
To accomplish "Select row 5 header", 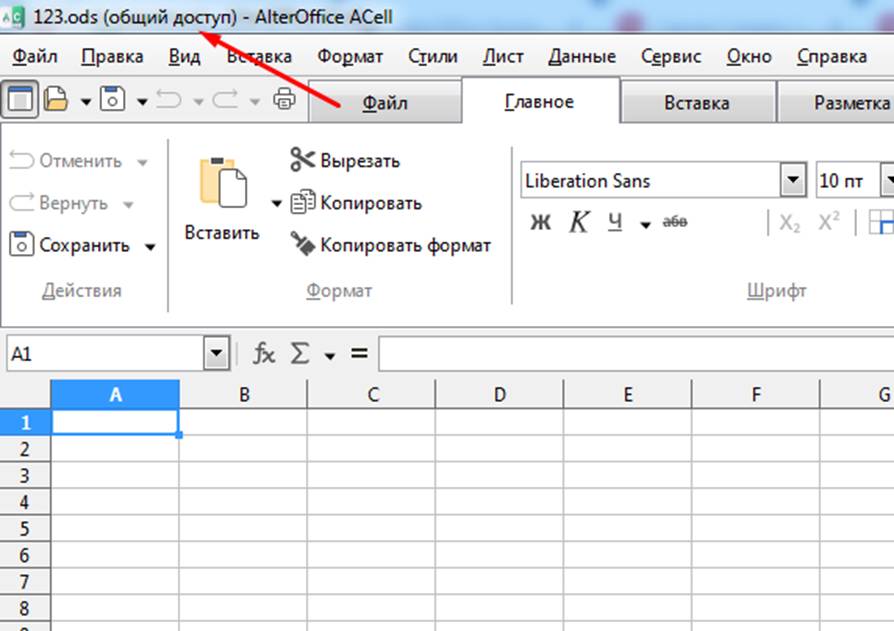I will coord(25,528).
